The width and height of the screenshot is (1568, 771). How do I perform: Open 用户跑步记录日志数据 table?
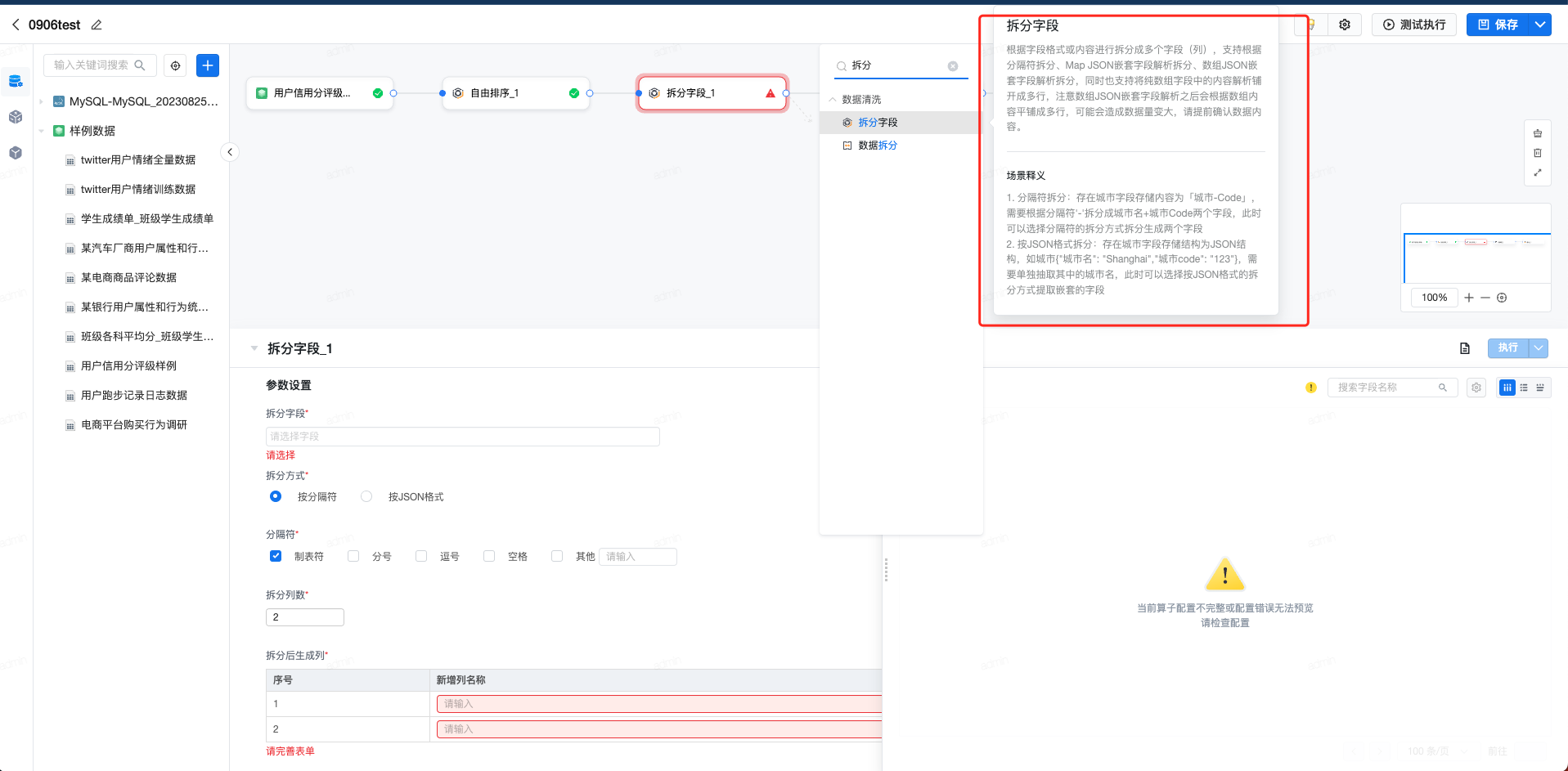point(134,396)
